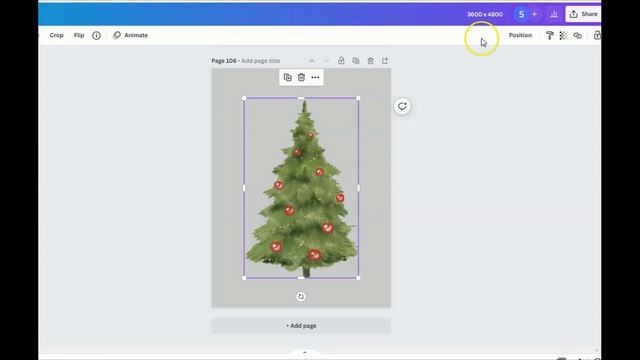Click the bottom-left corner handle of the selection
Image resolution: width=640 pixels, height=360 pixels.
pyautogui.click(x=244, y=278)
